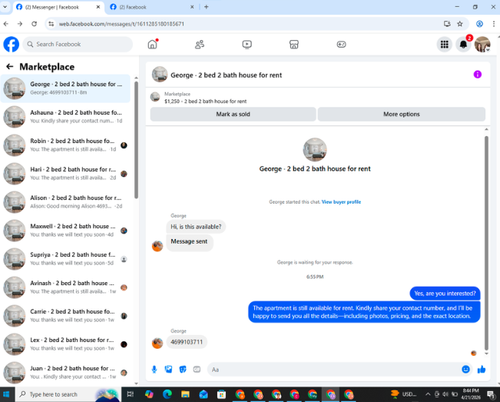
Task: Open the Supriya conversation
Action: coord(65,259)
